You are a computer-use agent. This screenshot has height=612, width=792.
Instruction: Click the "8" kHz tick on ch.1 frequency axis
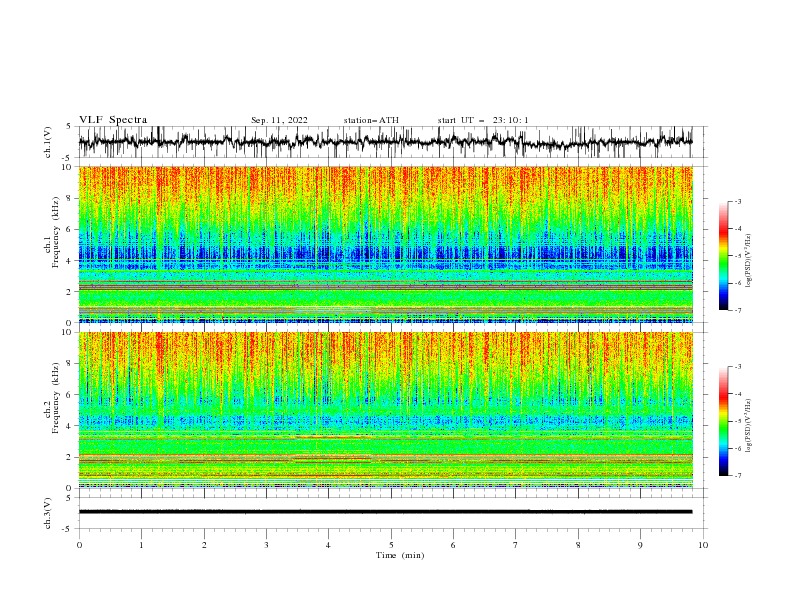click(x=70, y=198)
